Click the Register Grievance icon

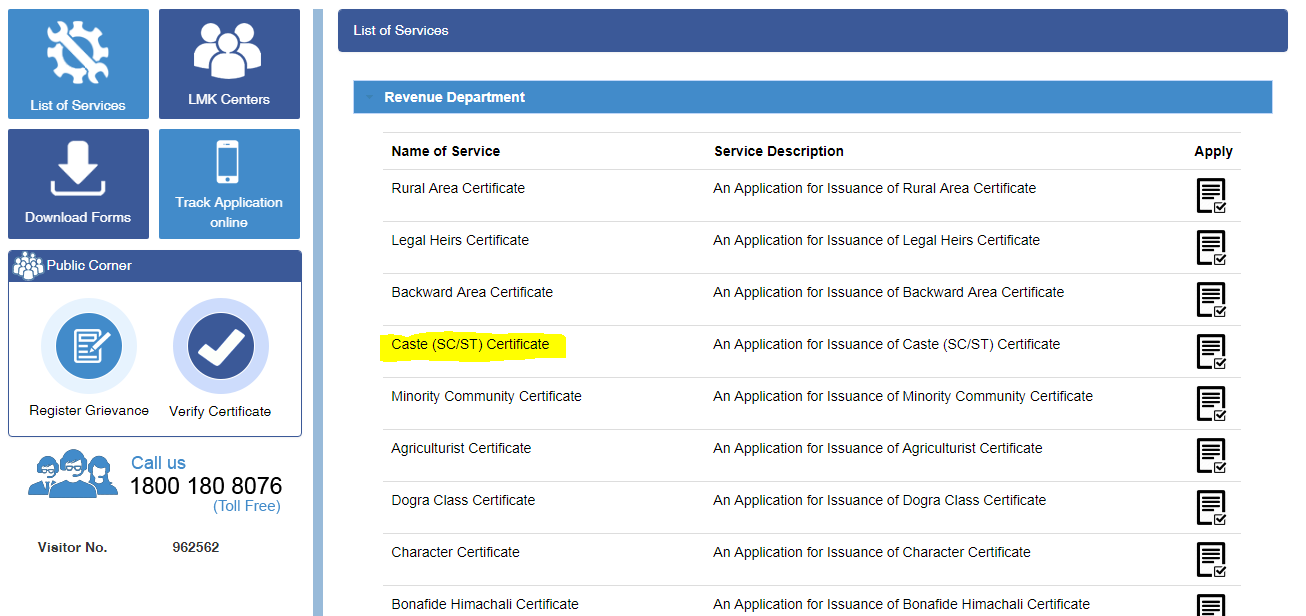88,346
